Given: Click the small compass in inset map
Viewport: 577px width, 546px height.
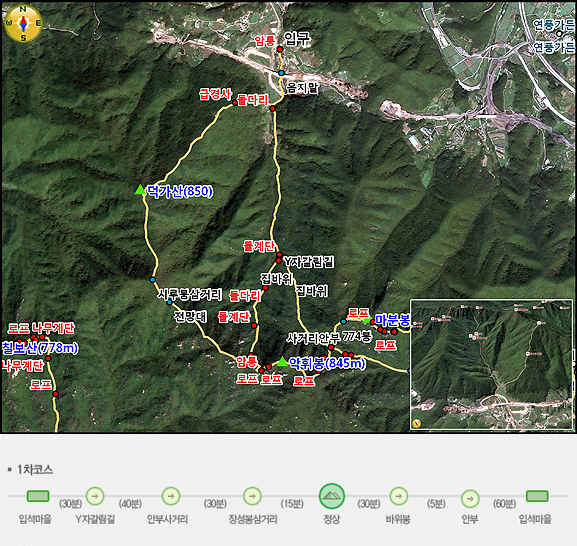Looking at the screenshot, I should 417,423.
